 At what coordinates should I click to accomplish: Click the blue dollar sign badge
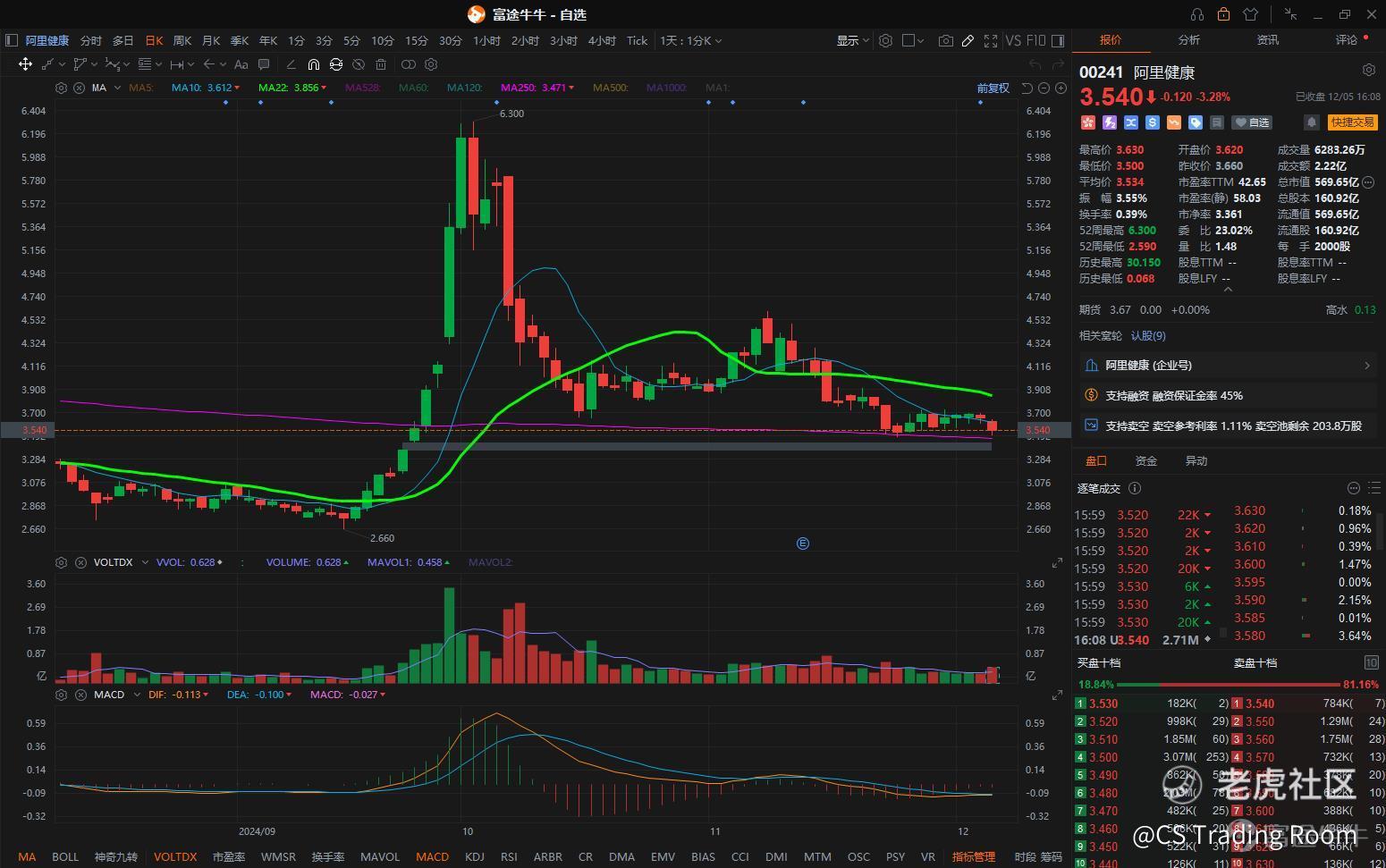pyautogui.click(x=1153, y=122)
